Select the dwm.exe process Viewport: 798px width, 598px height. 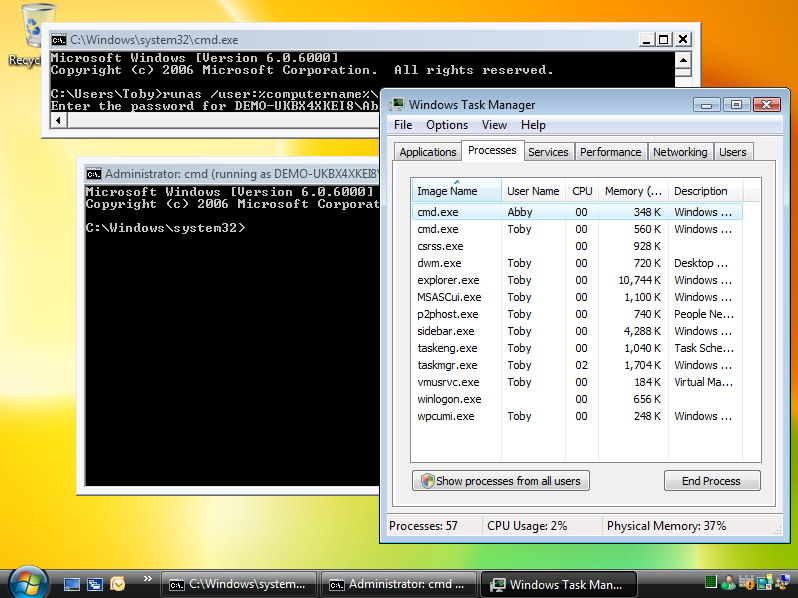click(x=577, y=263)
